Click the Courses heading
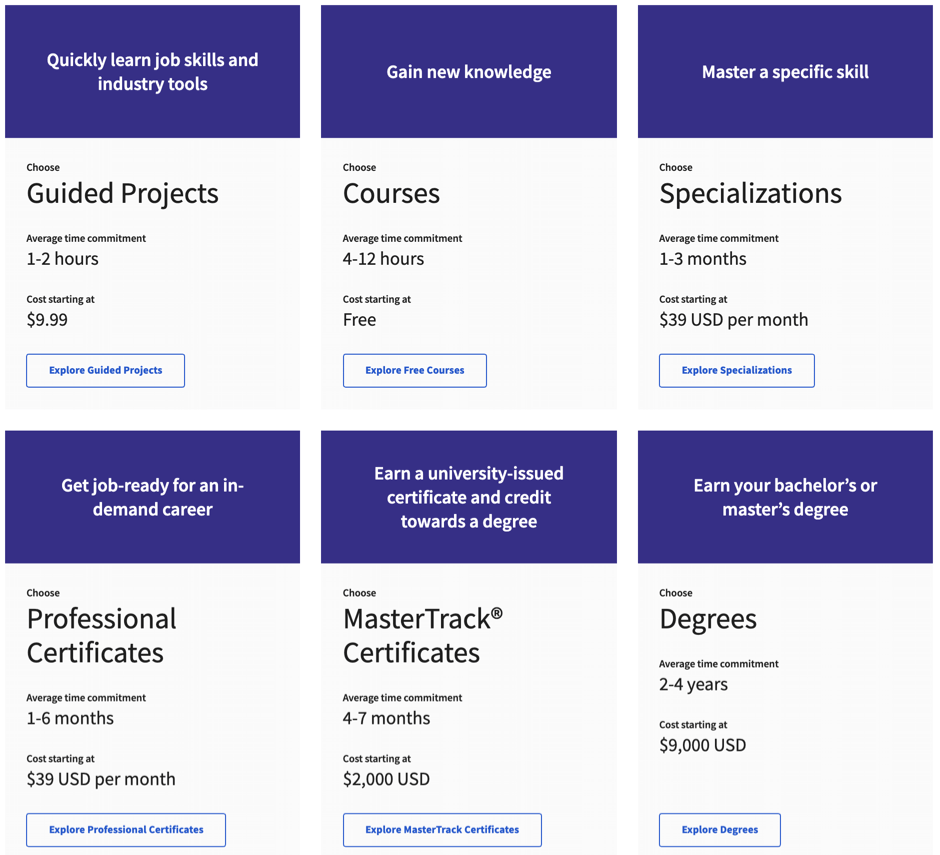Screen dimensions: 940x855 [391, 194]
